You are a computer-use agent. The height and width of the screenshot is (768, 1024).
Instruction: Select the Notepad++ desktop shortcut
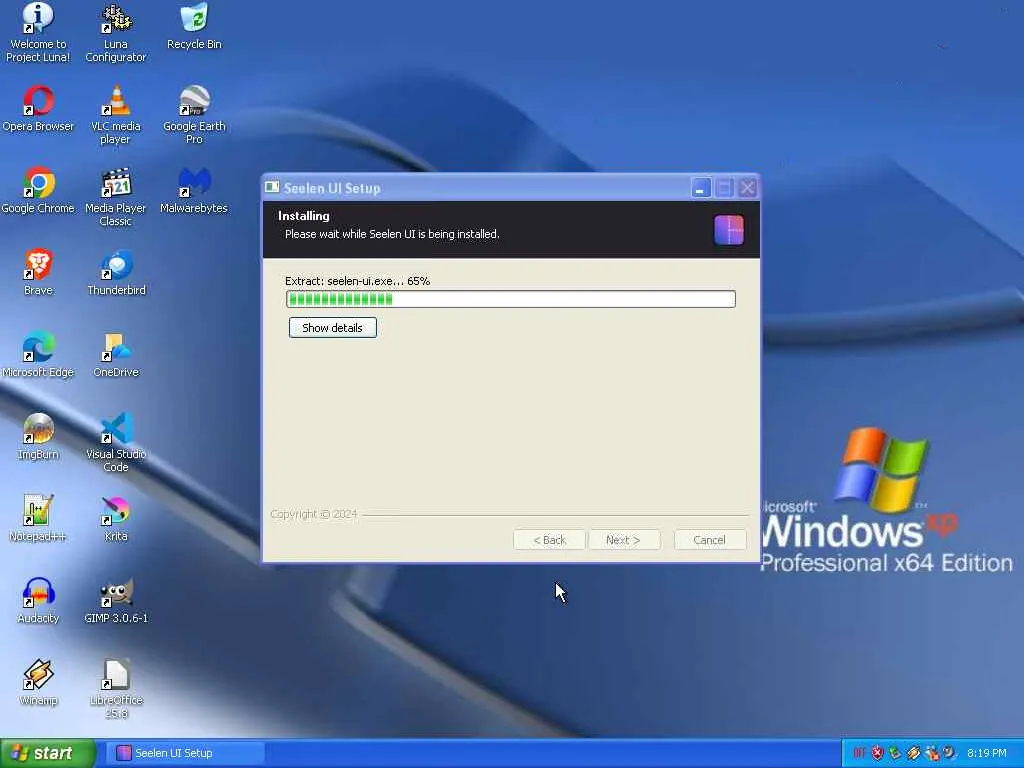pyautogui.click(x=38, y=518)
